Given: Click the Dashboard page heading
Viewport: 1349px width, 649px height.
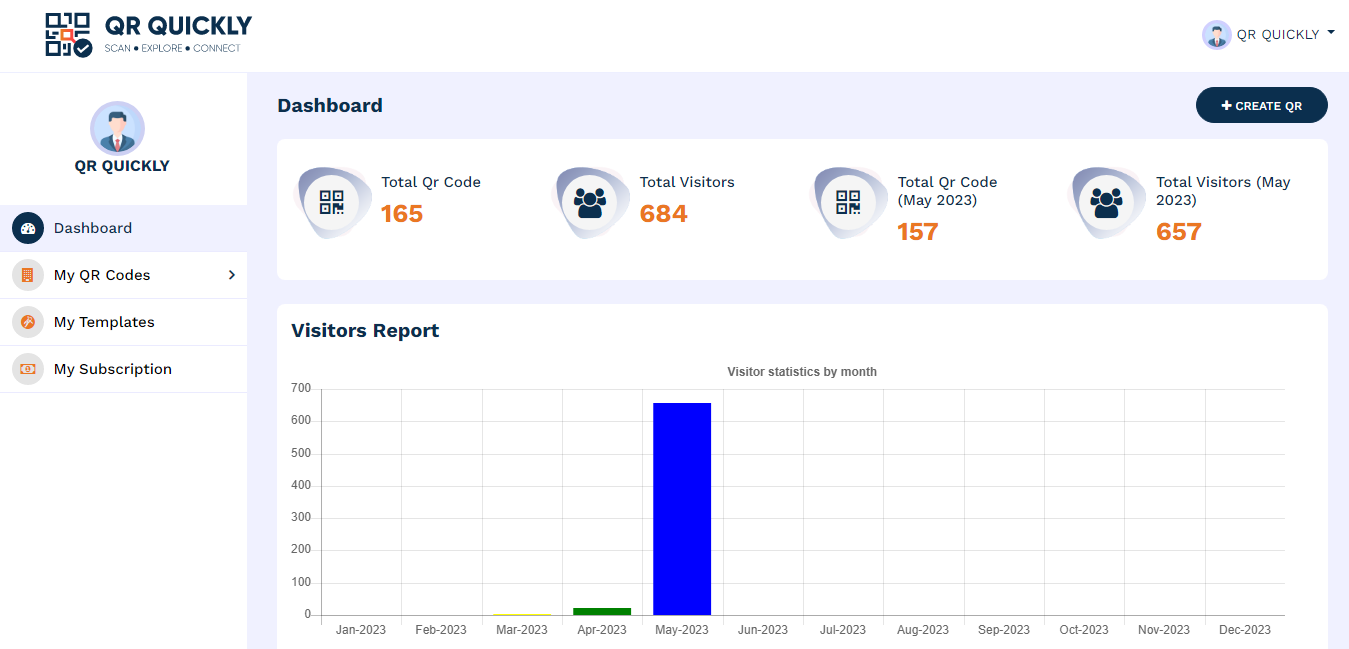Looking at the screenshot, I should [x=330, y=106].
